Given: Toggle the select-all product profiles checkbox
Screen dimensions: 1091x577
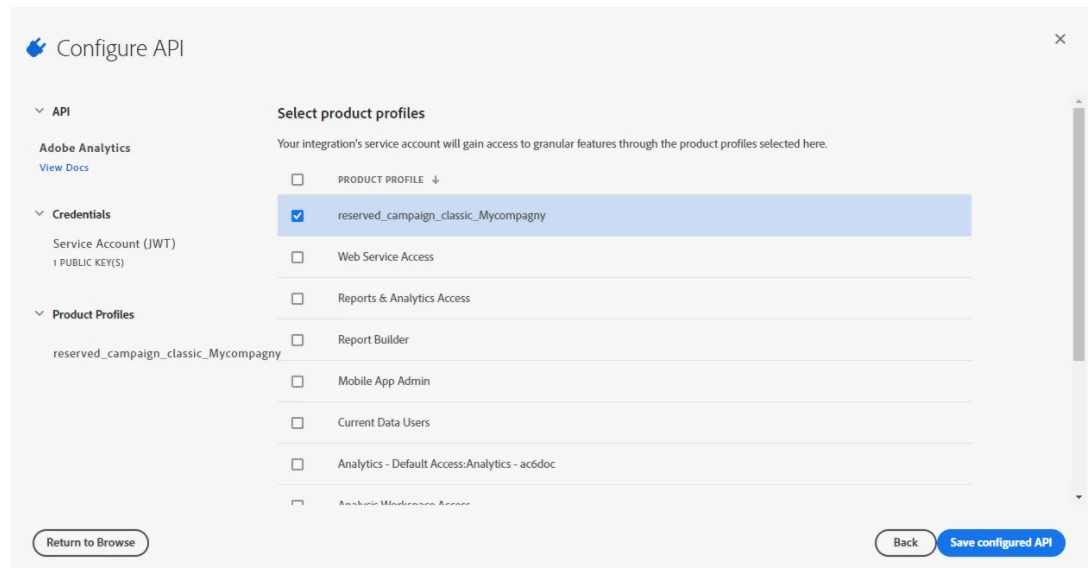Looking at the screenshot, I should pyautogui.click(x=297, y=180).
